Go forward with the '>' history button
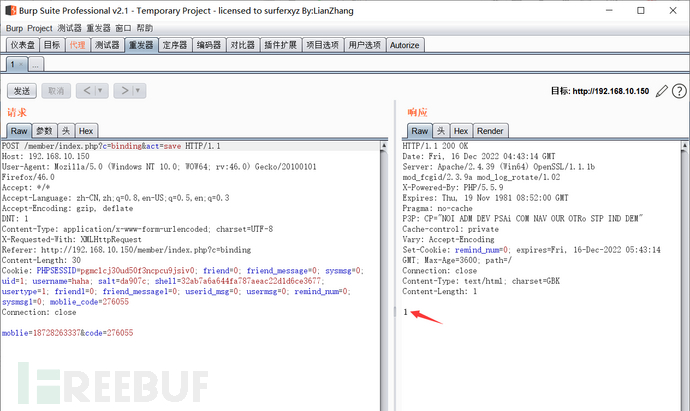Image resolution: width=690 pixels, height=411 pixels. pos(125,91)
